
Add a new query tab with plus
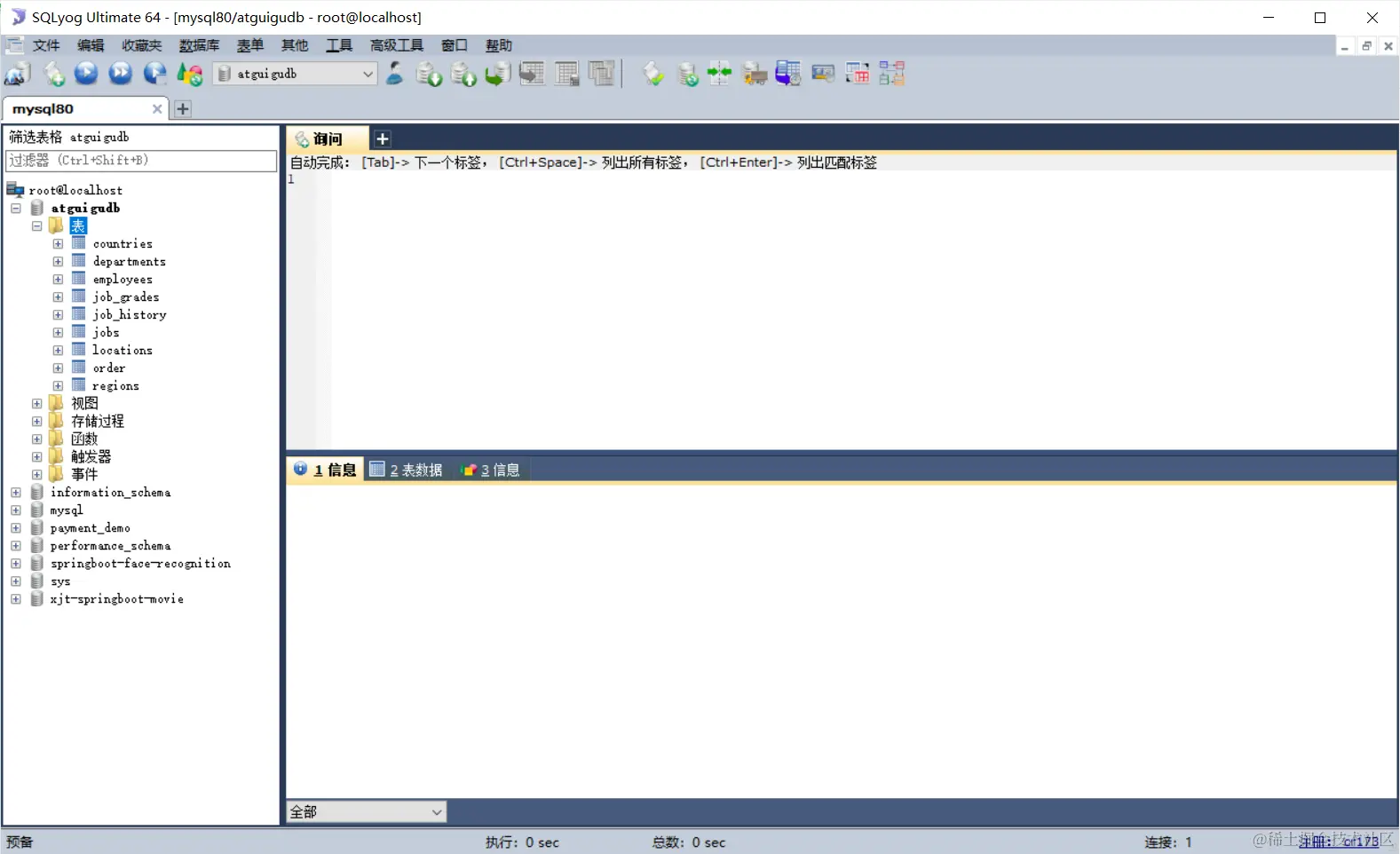tap(383, 138)
